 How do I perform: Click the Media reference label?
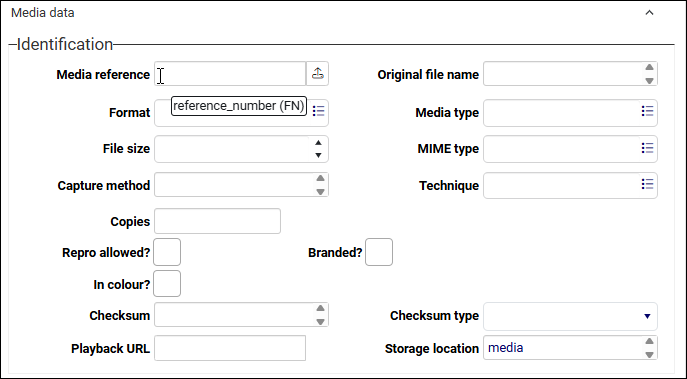tap(103, 74)
